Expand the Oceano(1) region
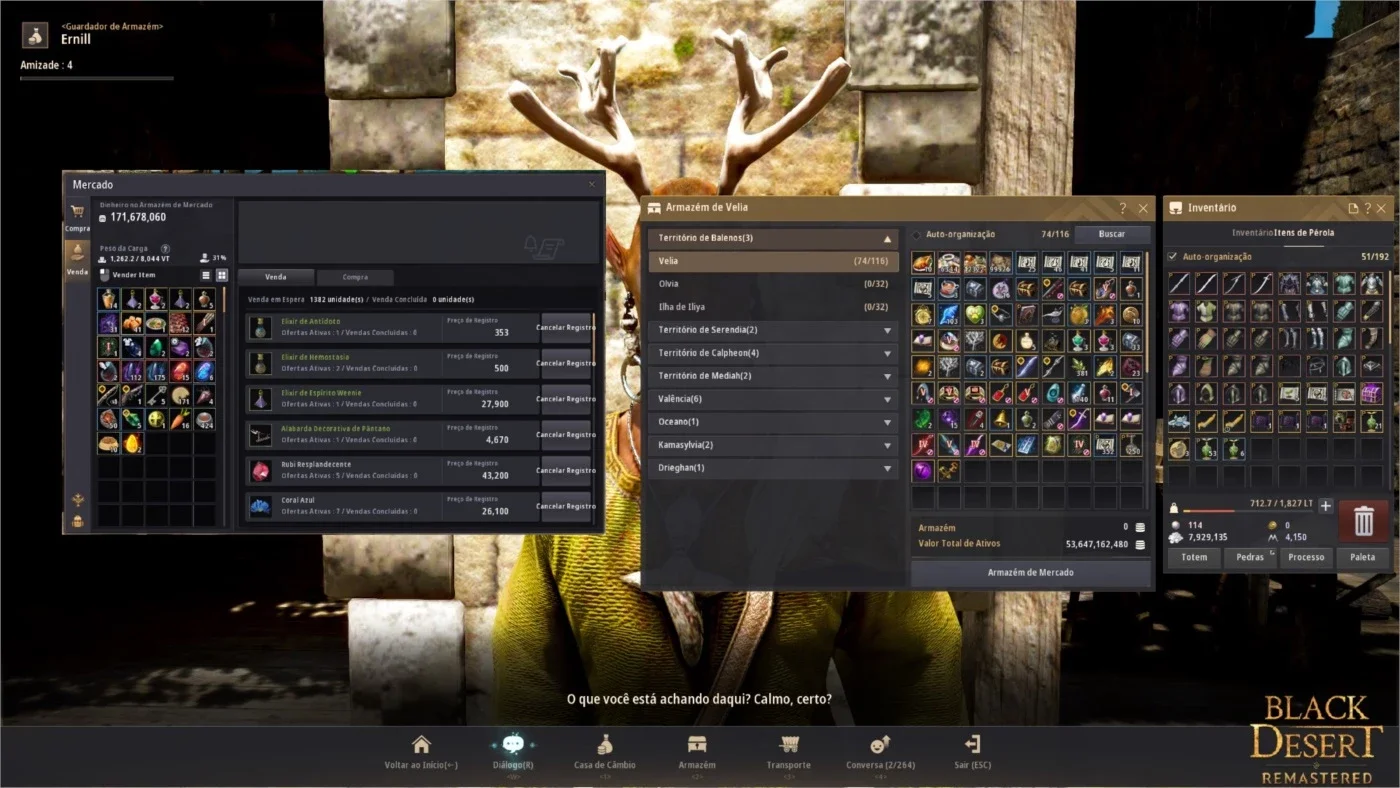Screen dimensions: 1400x788 coord(773,422)
